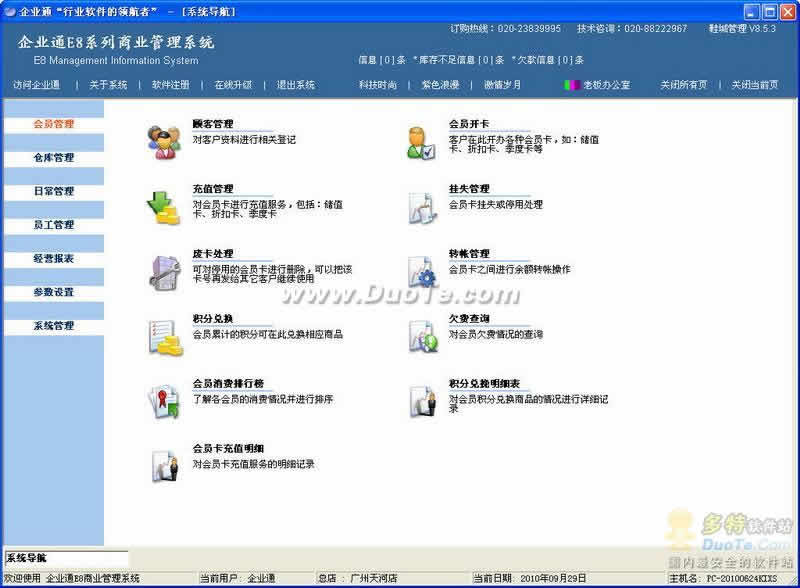Switch to 仓库管理 sidebar section
Image resolution: width=800 pixels, height=588 pixels.
pyautogui.click(x=54, y=158)
